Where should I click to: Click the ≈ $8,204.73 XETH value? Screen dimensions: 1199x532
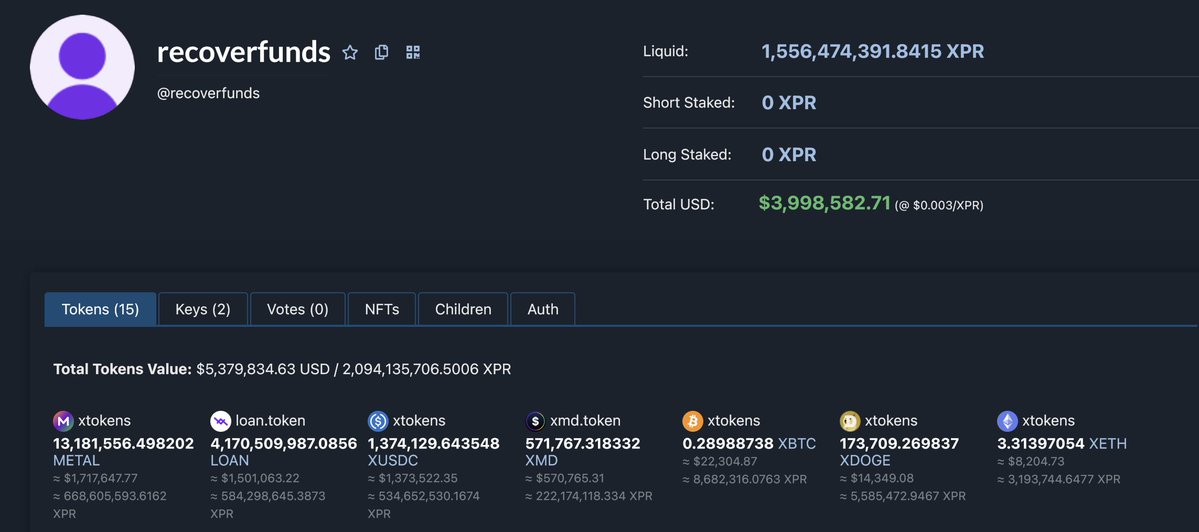coord(1031,461)
